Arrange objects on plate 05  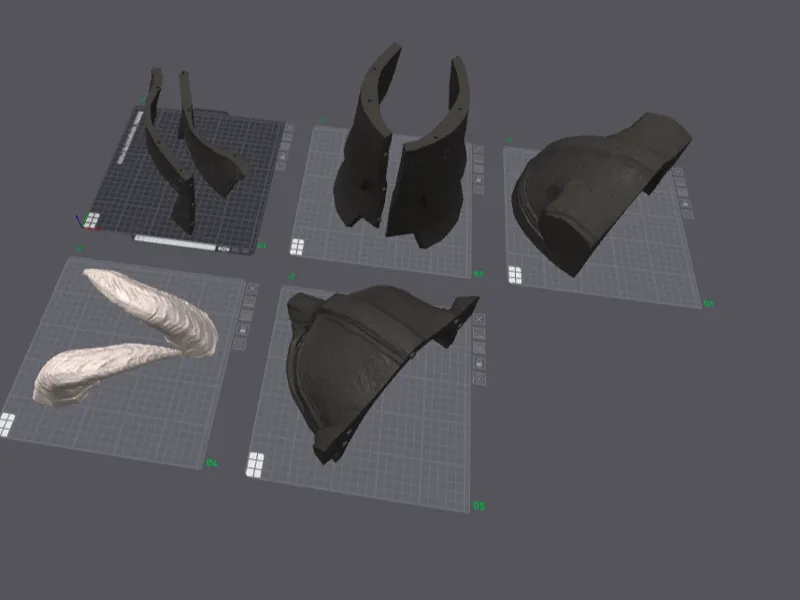(479, 348)
